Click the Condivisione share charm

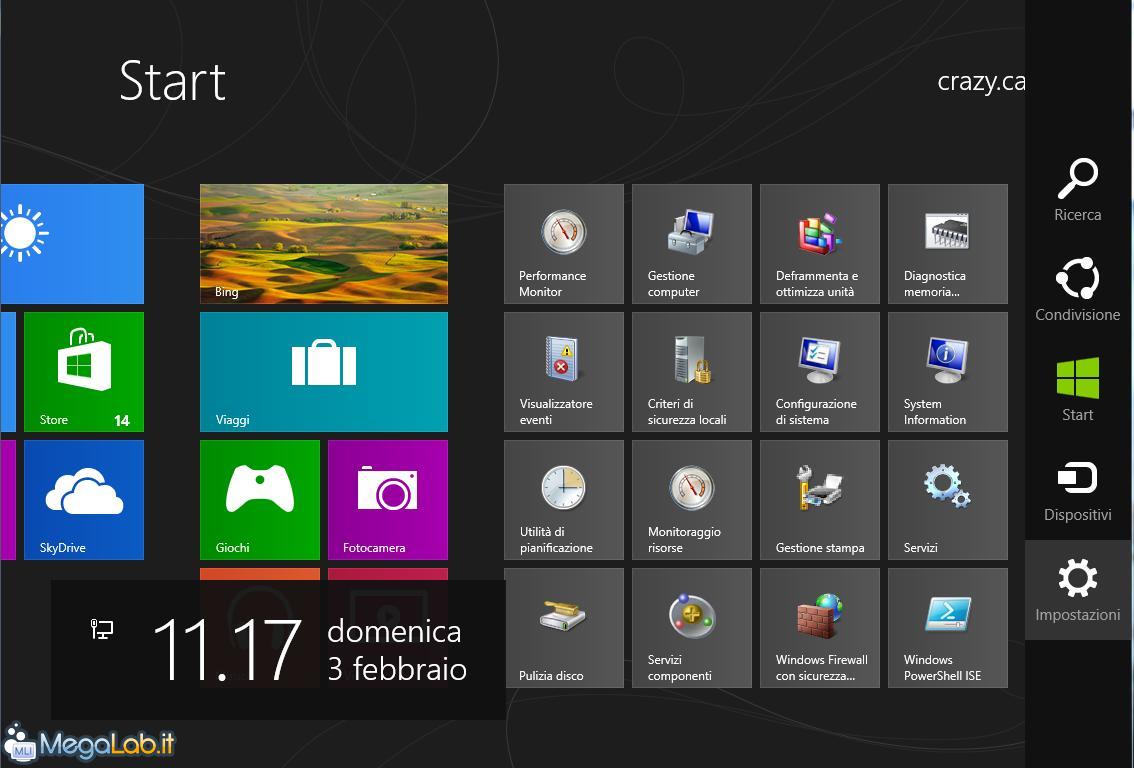point(1078,290)
